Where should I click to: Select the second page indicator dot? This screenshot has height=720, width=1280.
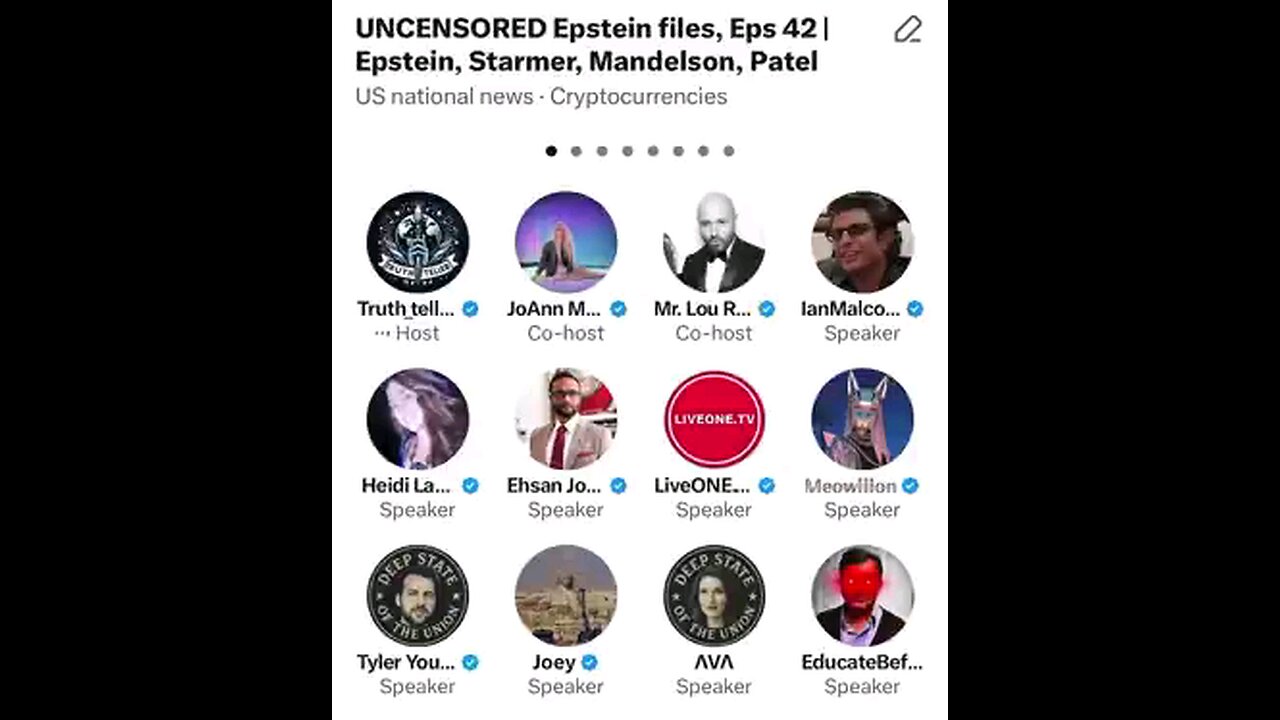(576, 151)
